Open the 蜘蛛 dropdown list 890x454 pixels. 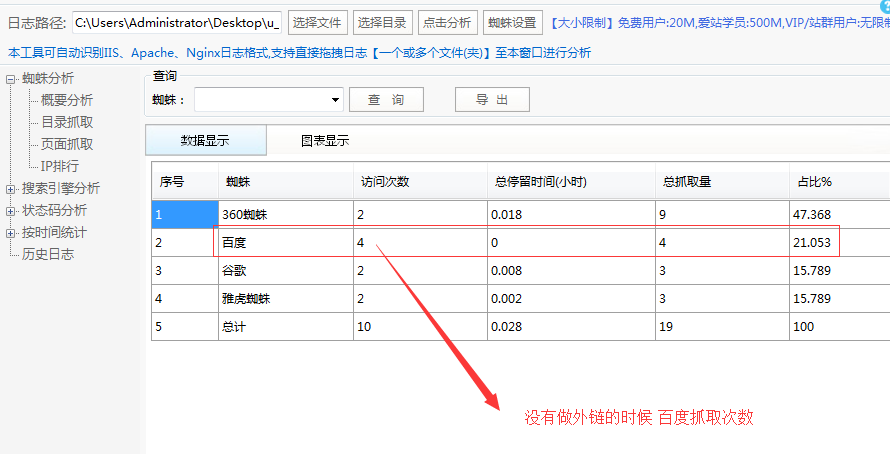point(335,100)
